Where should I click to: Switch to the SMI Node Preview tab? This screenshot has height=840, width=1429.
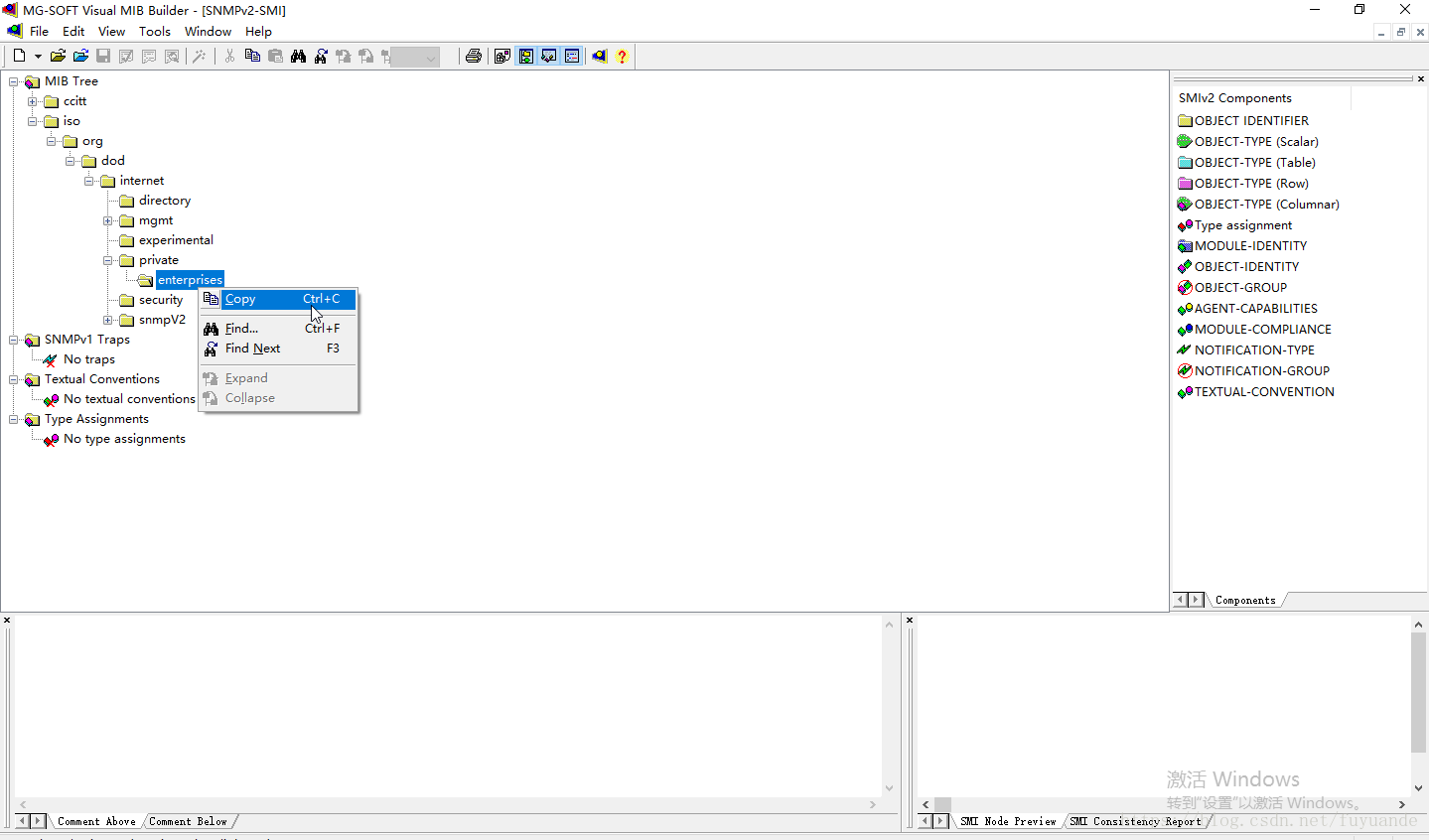[1008, 821]
